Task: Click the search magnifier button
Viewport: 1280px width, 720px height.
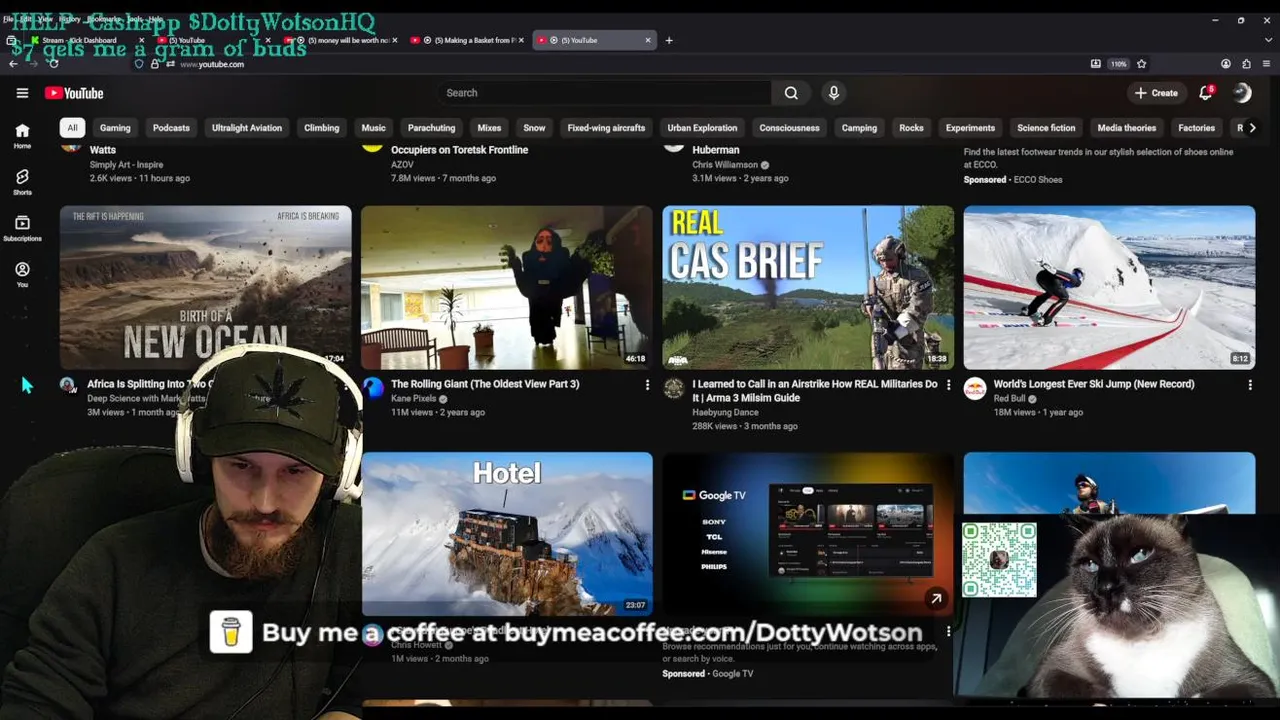Action: pos(791,93)
